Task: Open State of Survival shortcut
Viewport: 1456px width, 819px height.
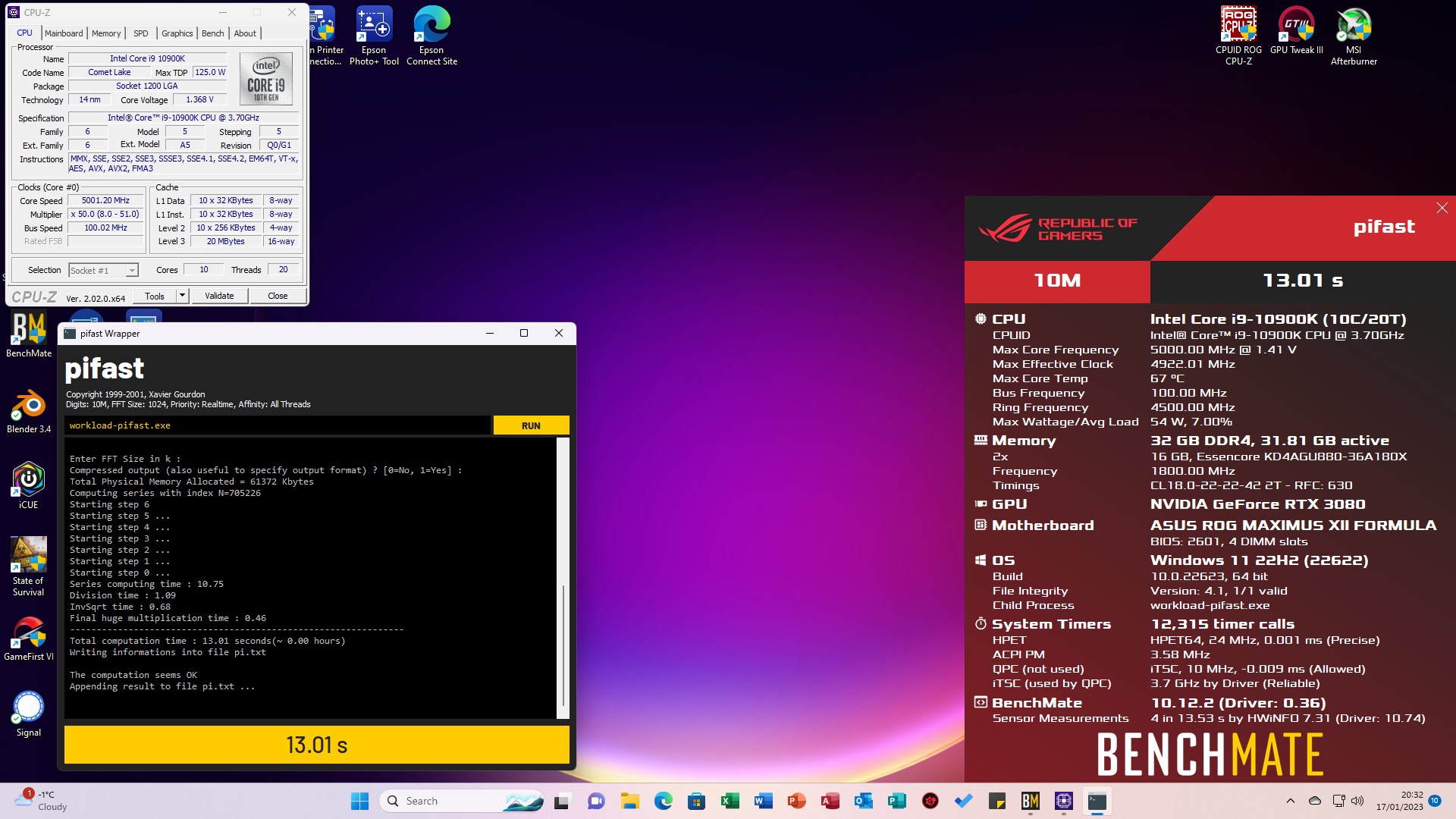Action: [x=29, y=566]
